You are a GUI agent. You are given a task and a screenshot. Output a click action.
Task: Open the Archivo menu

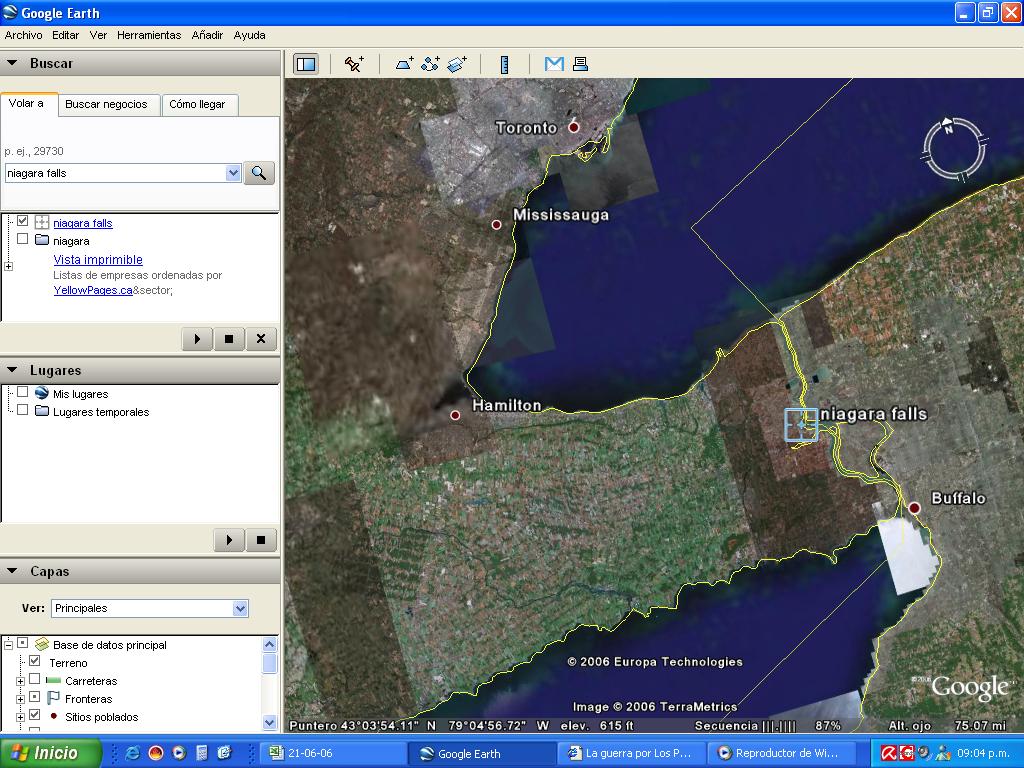click(x=24, y=35)
